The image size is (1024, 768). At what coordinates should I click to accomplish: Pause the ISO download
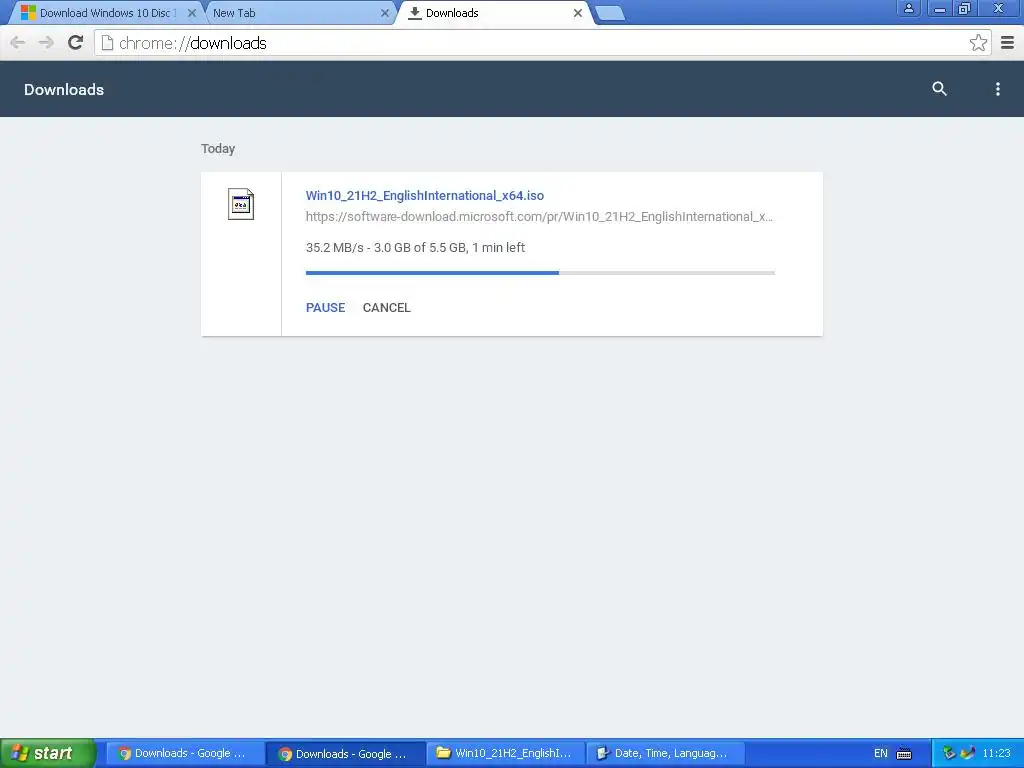pyautogui.click(x=325, y=308)
